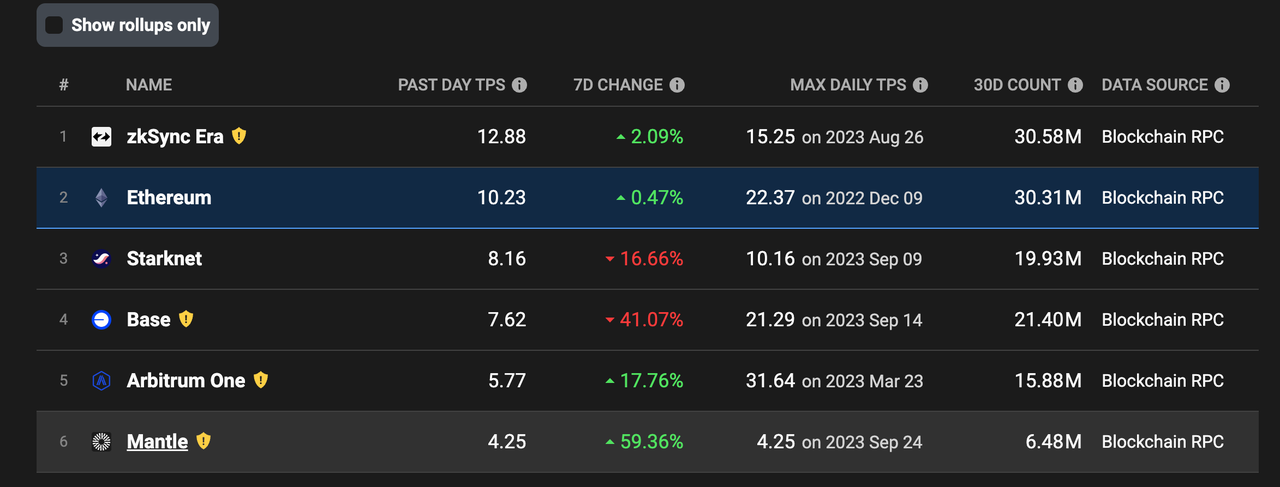Sort by the 30D COUNT header
This screenshot has height=487, width=1280.
1017,85
